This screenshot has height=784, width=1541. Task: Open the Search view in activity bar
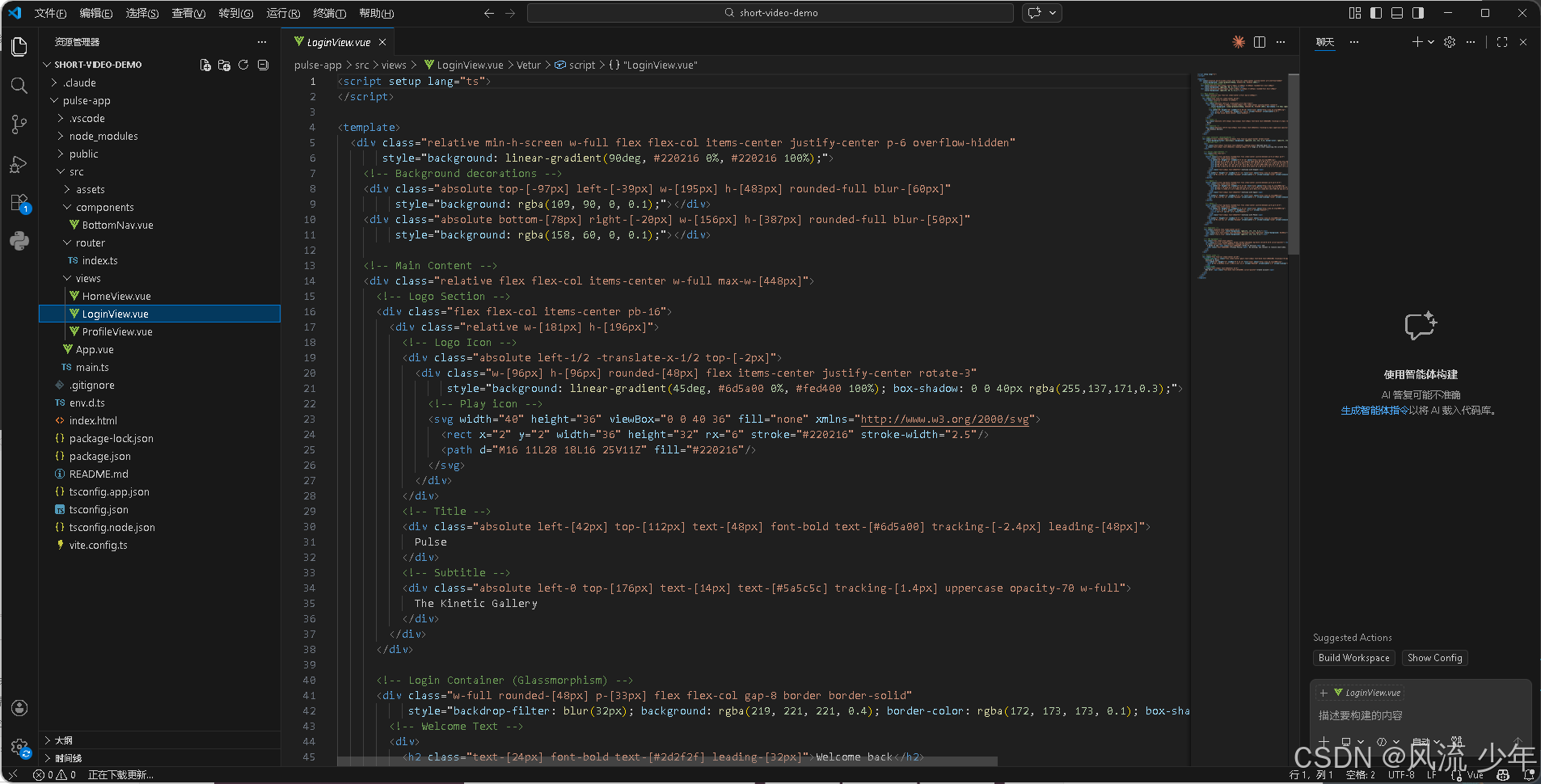pos(19,86)
